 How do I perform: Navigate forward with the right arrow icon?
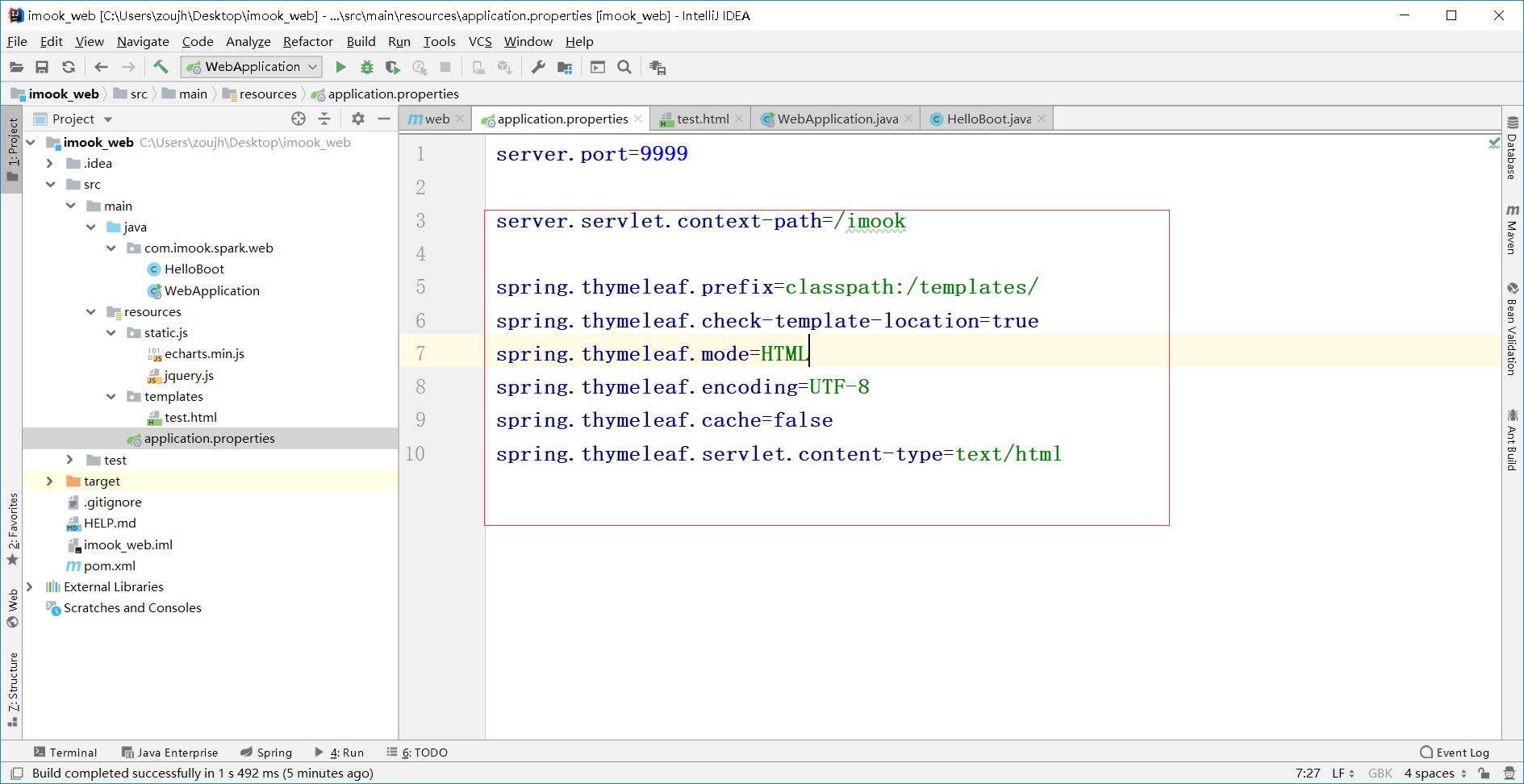tap(128, 67)
